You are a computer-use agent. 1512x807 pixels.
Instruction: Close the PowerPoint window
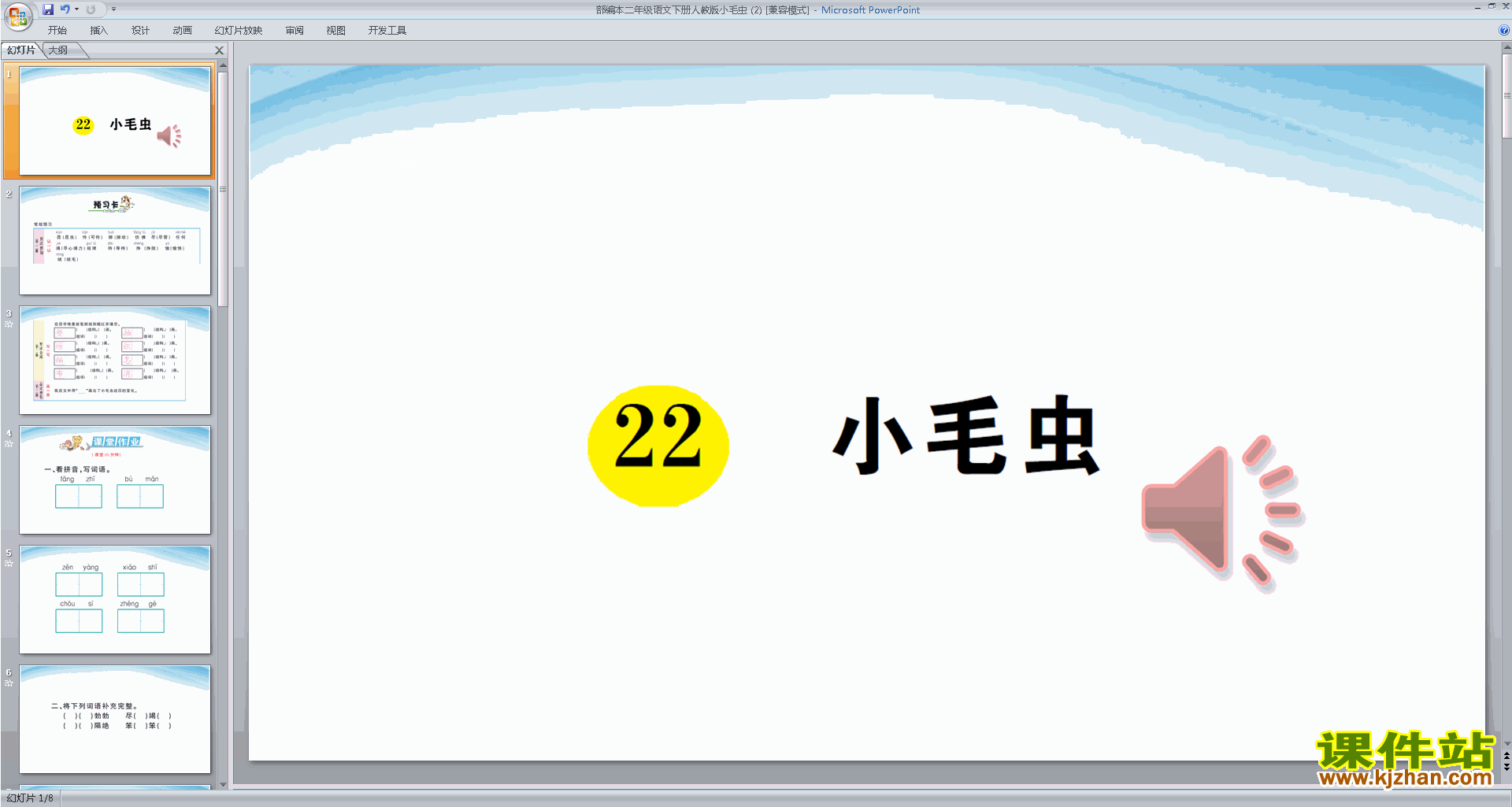(1506, 6)
